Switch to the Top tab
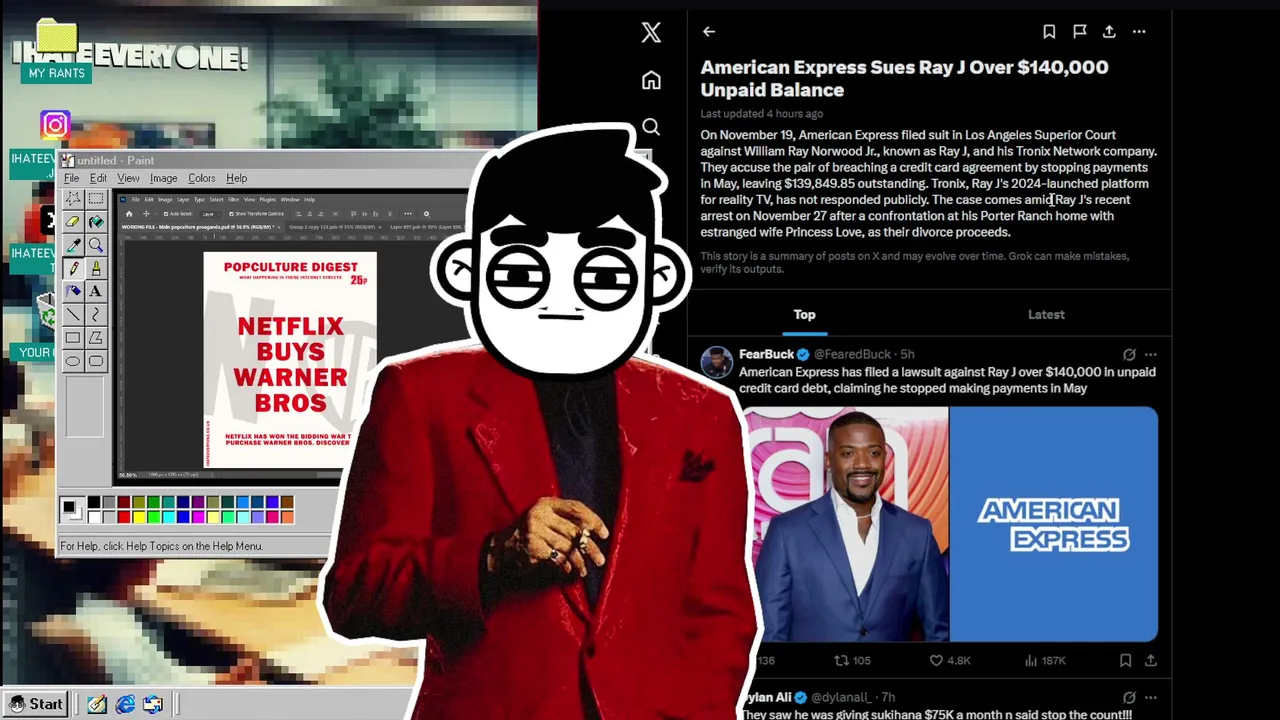Viewport: 1280px width, 720px height. (804, 314)
